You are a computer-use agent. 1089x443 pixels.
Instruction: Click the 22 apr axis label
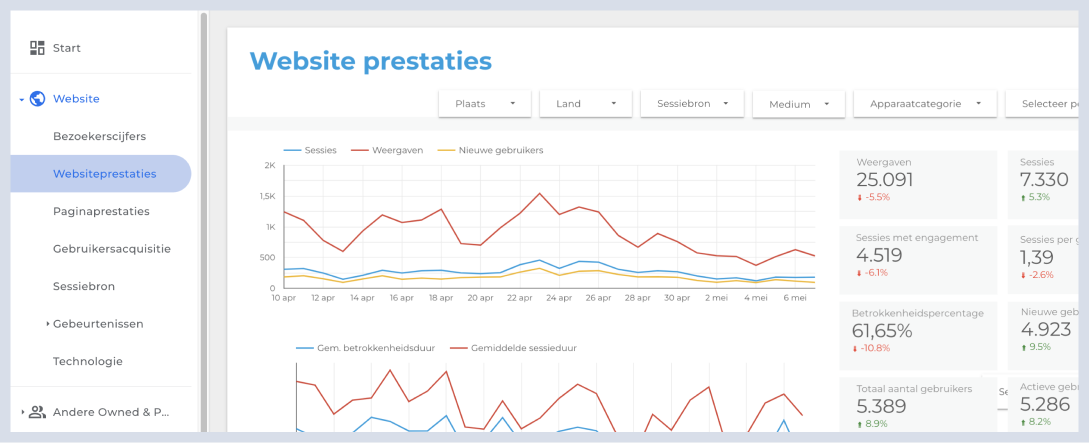(x=520, y=298)
